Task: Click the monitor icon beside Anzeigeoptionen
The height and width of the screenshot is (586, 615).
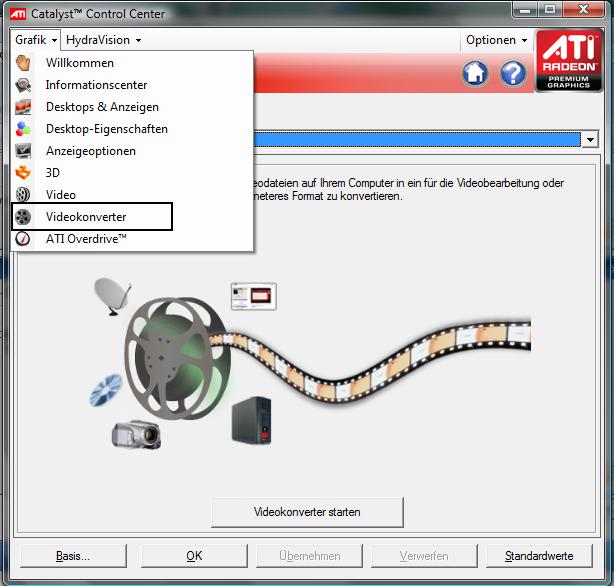Action: coord(23,151)
